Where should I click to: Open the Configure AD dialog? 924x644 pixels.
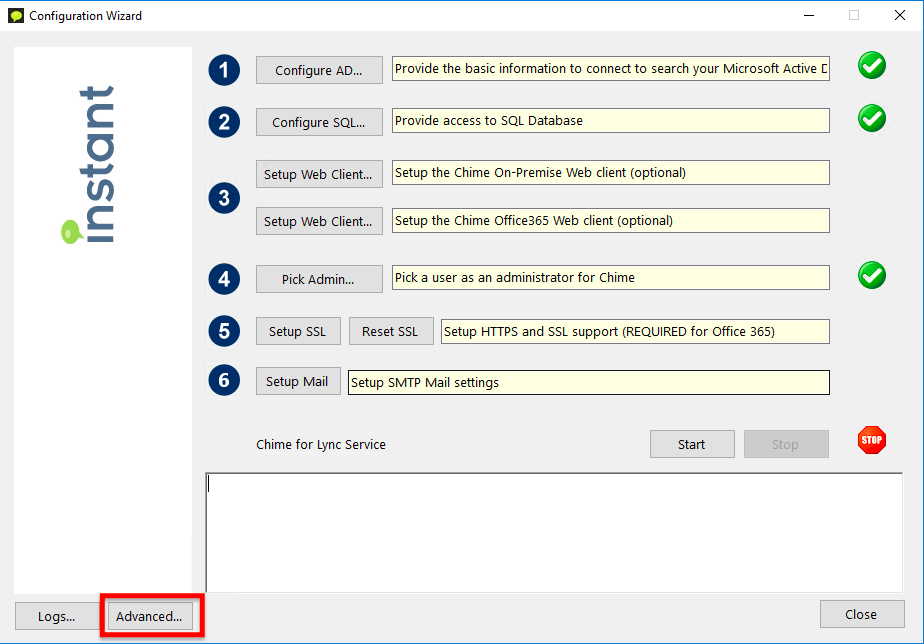319,70
